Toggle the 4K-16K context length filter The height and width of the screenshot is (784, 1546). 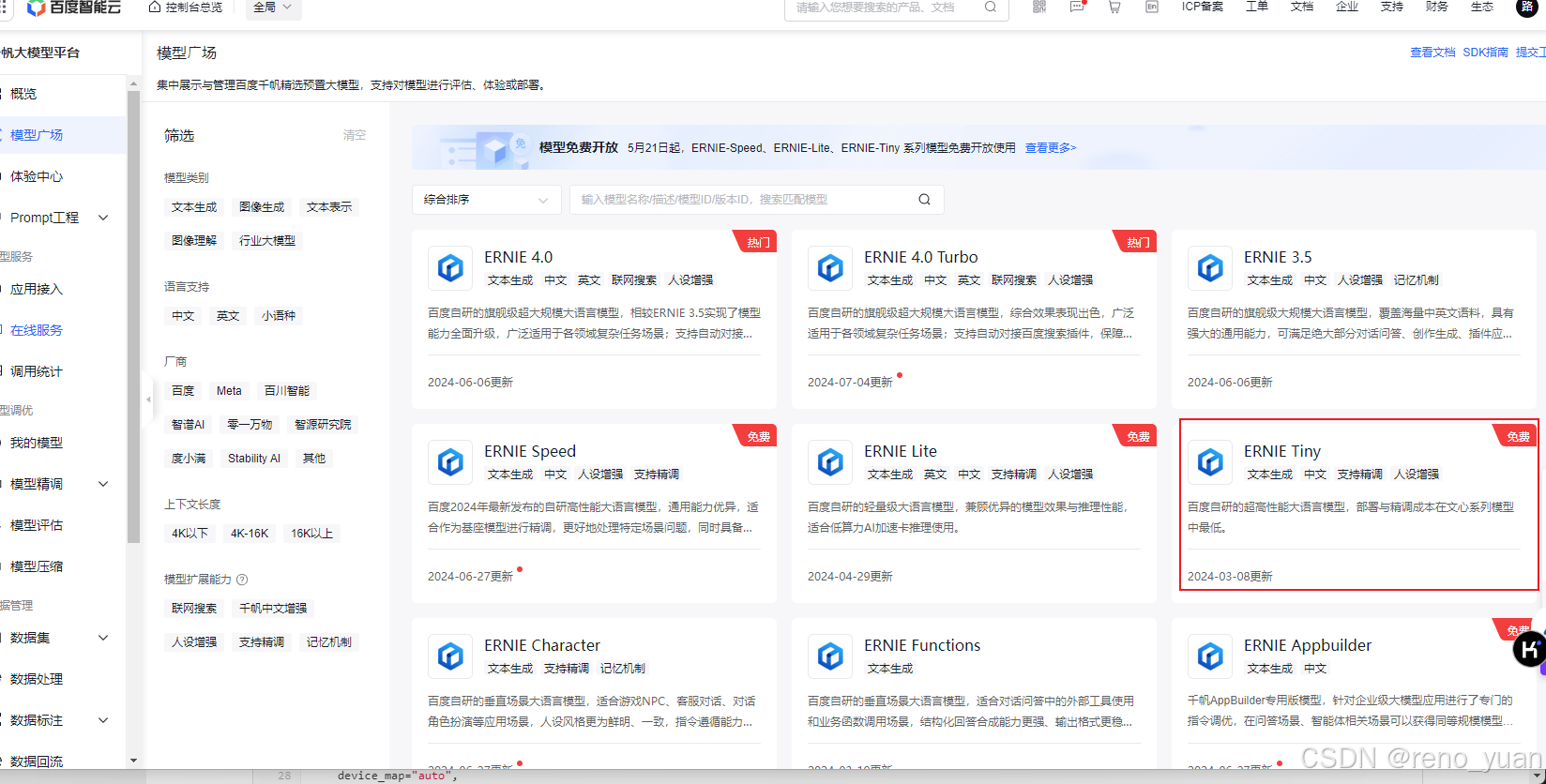pyautogui.click(x=250, y=534)
